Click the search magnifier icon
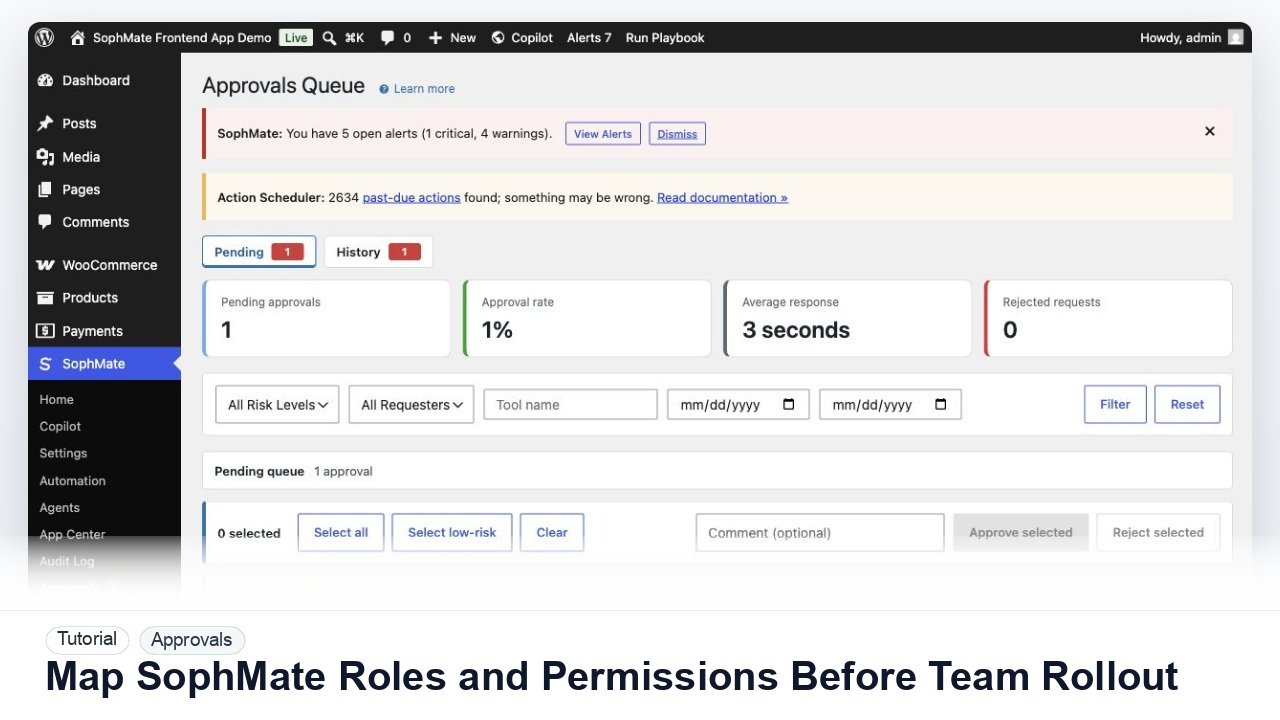1280x720 pixels. point(329,38)
